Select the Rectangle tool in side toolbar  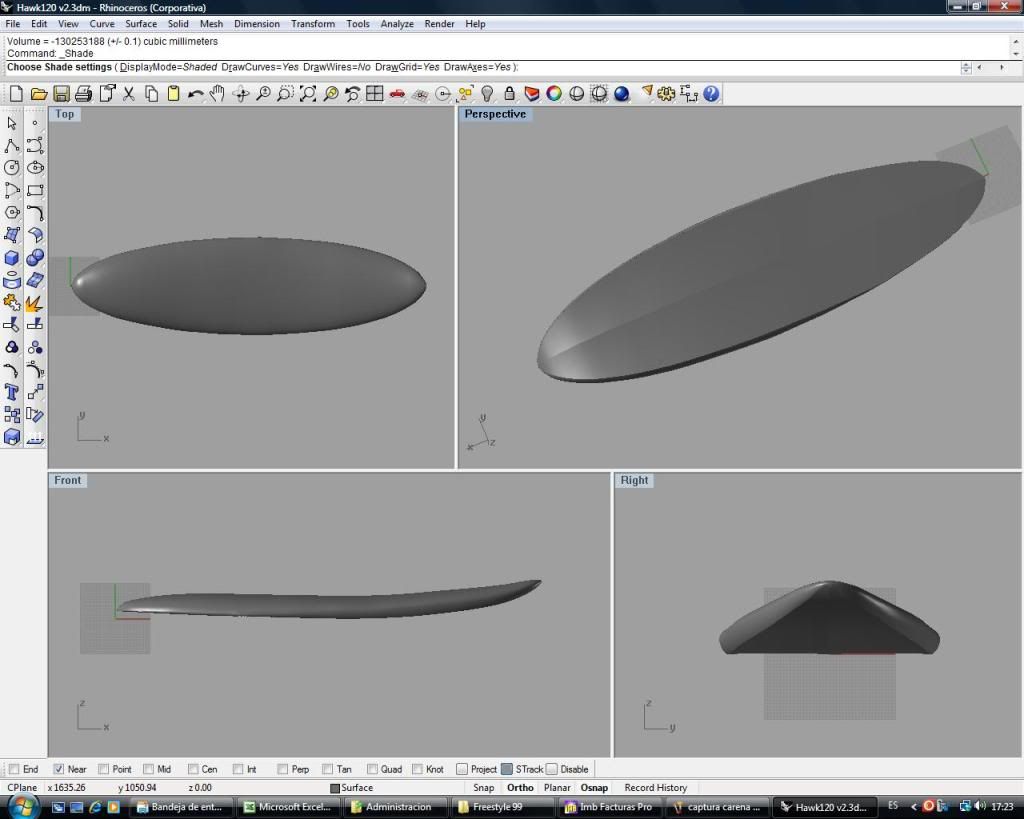click(35, 190)
